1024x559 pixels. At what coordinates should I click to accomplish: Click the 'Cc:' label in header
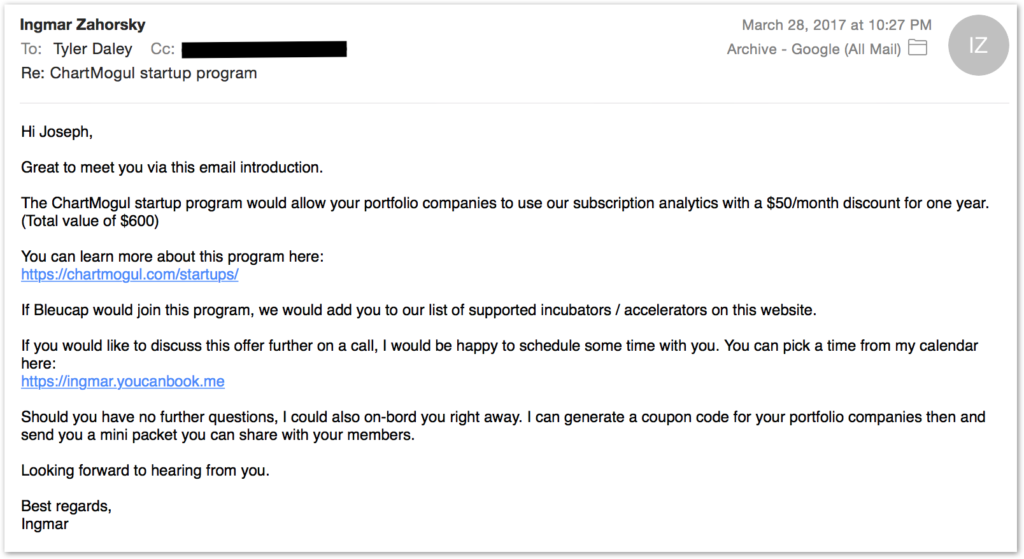[163, 49]
